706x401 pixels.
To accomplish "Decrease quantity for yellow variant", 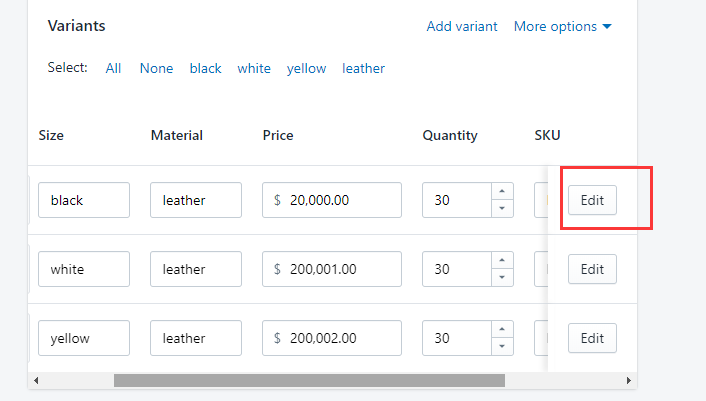I will [500, 346].
